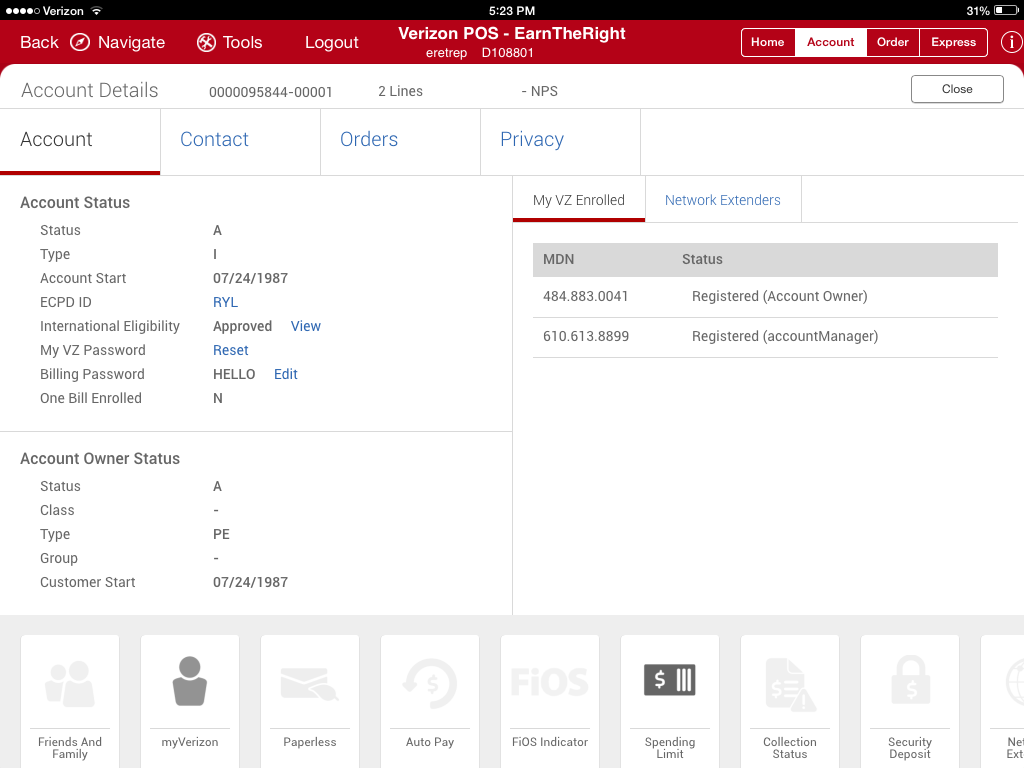Tap Account Start date 07/24/1987
The image size is (1024, 768).
(250, 278)
